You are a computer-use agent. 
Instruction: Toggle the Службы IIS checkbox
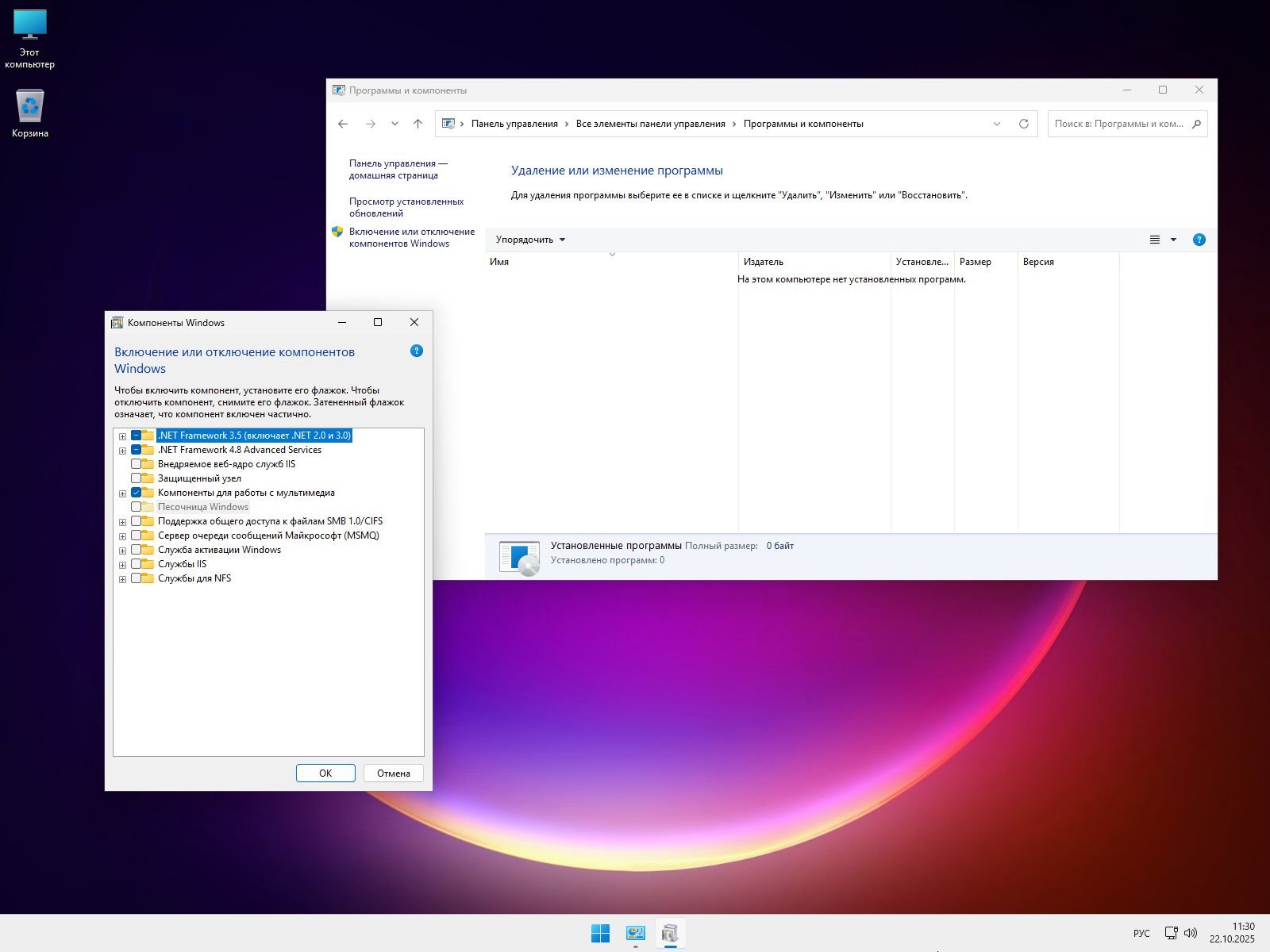(137, 564)
